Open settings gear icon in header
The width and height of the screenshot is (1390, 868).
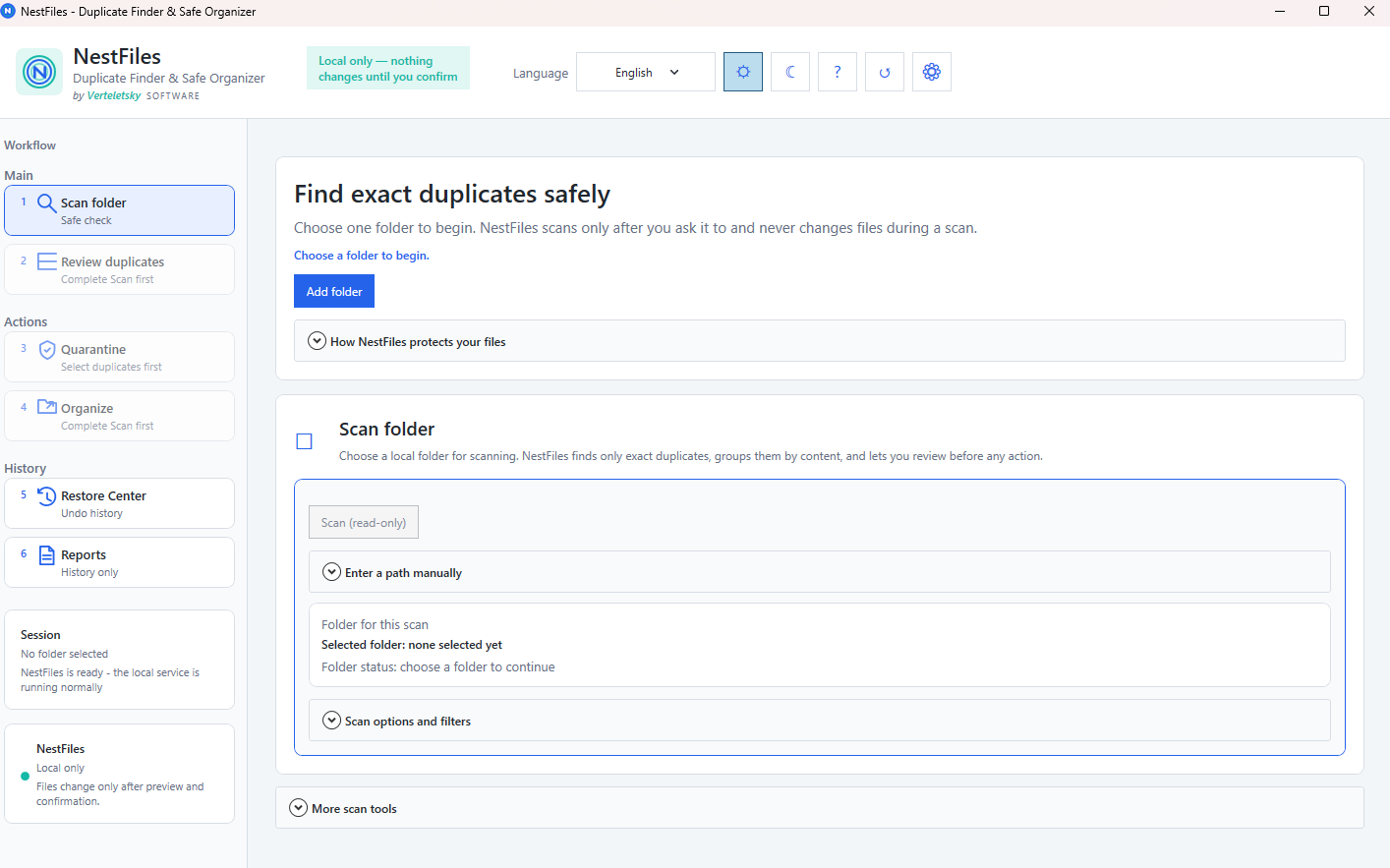coord(932,72)
